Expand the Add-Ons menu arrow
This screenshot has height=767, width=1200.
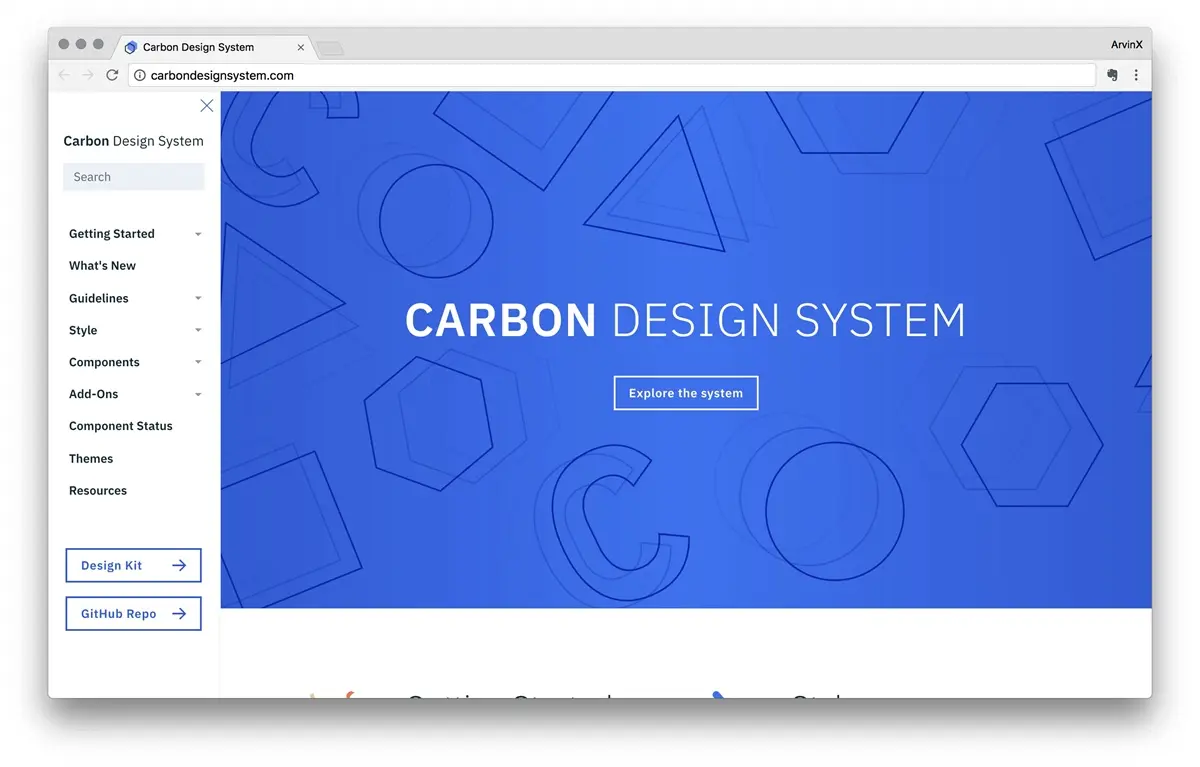198,394
